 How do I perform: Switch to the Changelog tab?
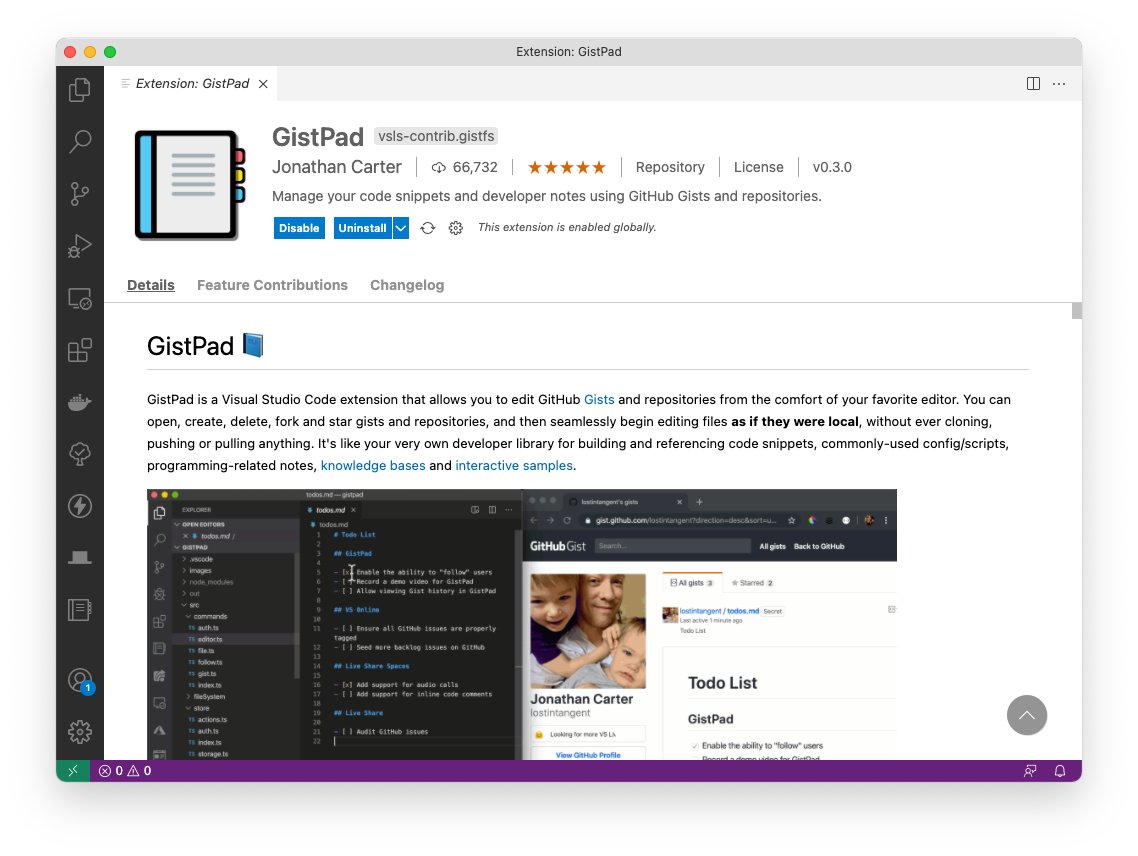[407, 285]
